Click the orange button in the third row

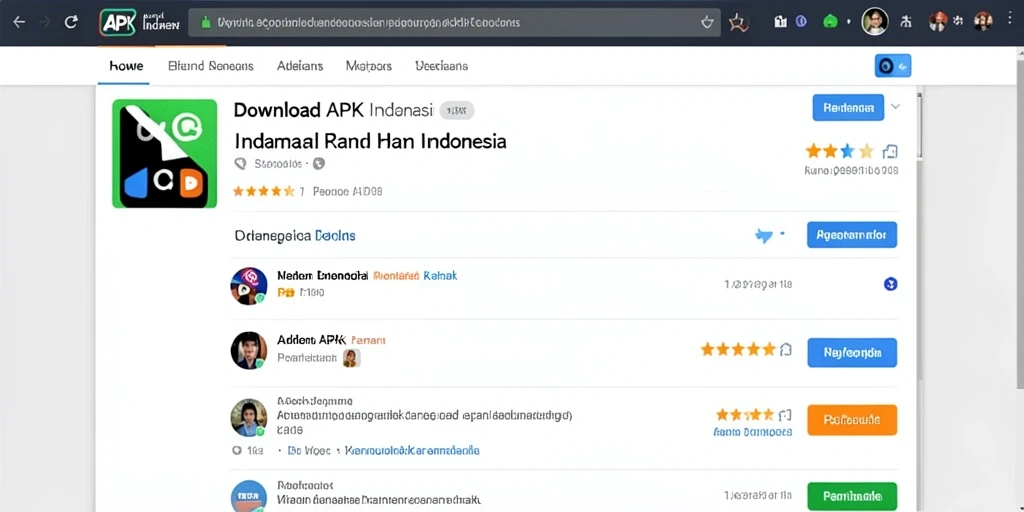click(852, 420)
